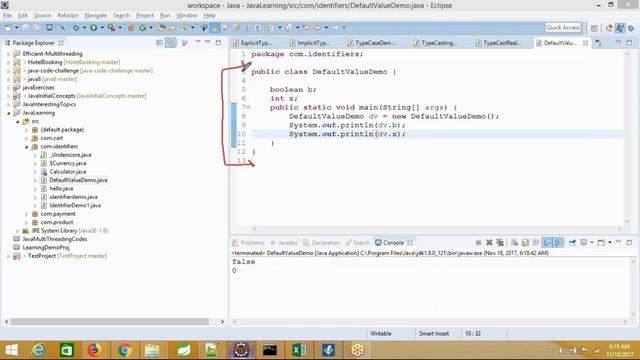This screenshot has height=360, width=640.
Task: Expand the JRE System Library node
Action: click(18, 231)
